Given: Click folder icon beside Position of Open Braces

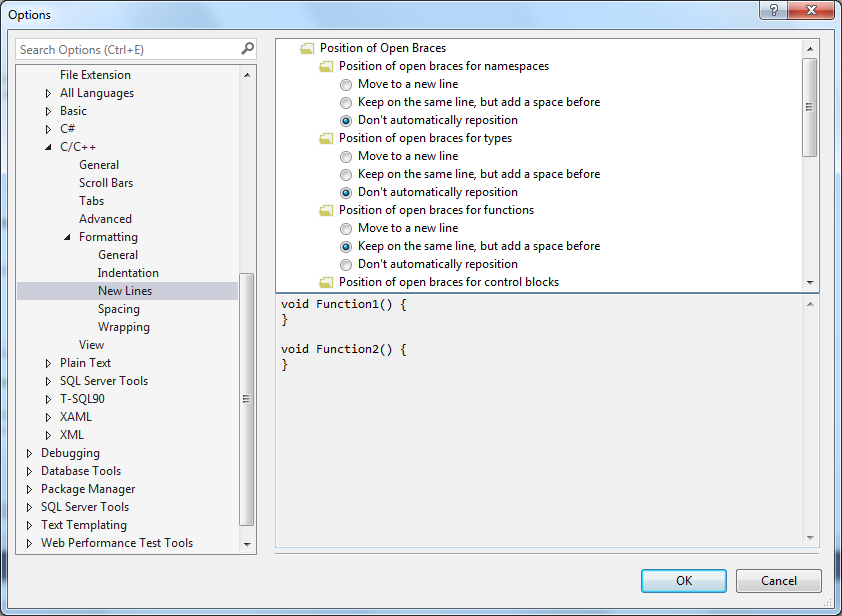Looking at the screenshot, I should tap(307, 48).
